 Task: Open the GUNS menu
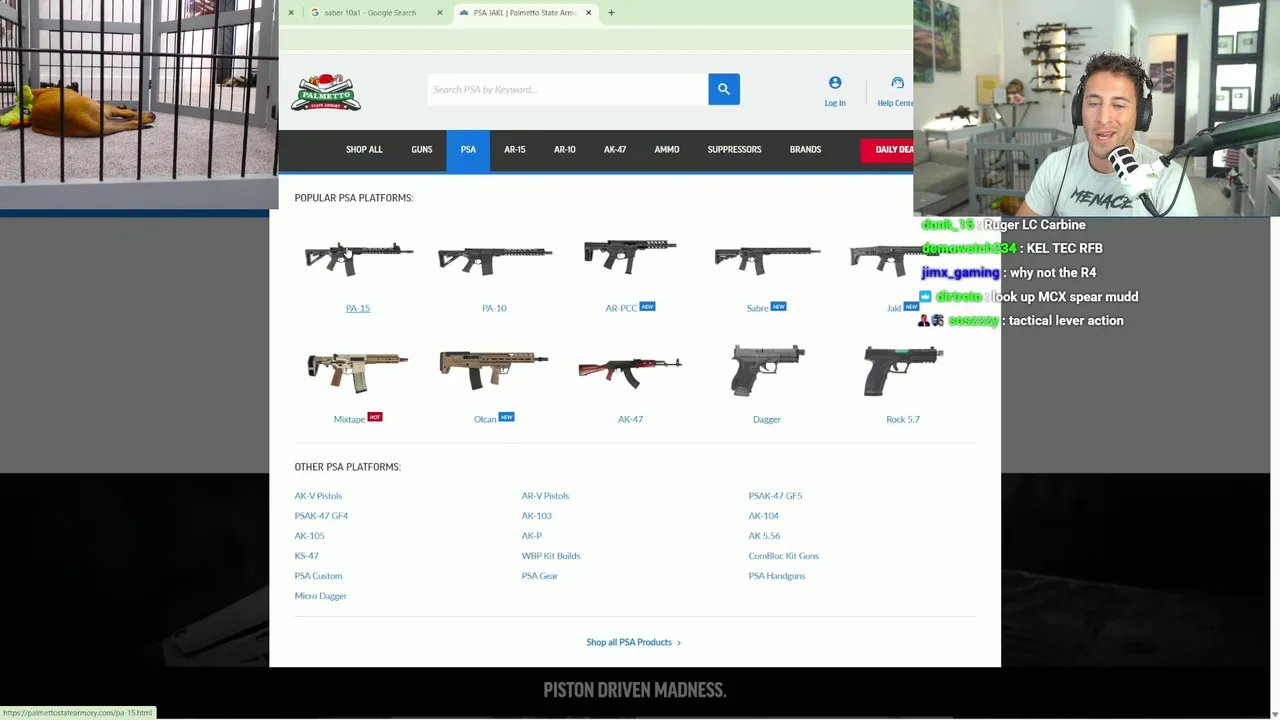coord(422,149)
